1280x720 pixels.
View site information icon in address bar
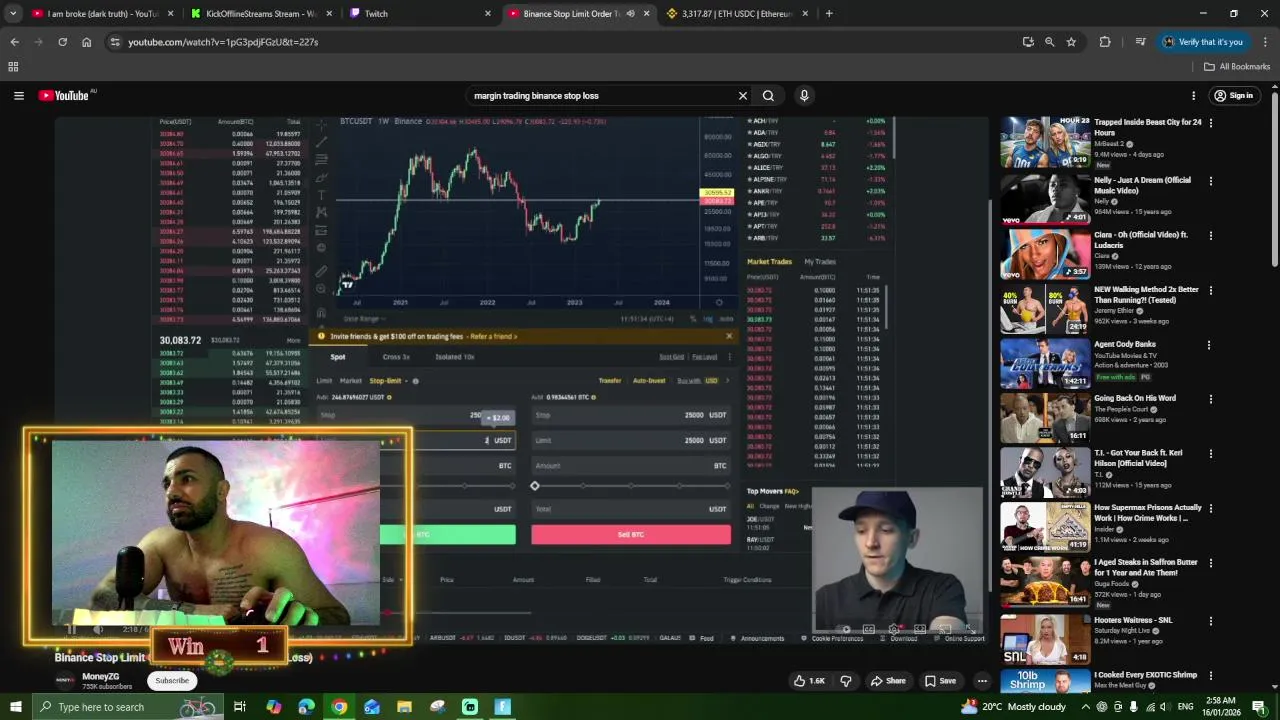pyautogui.click(x=115, y=42)
